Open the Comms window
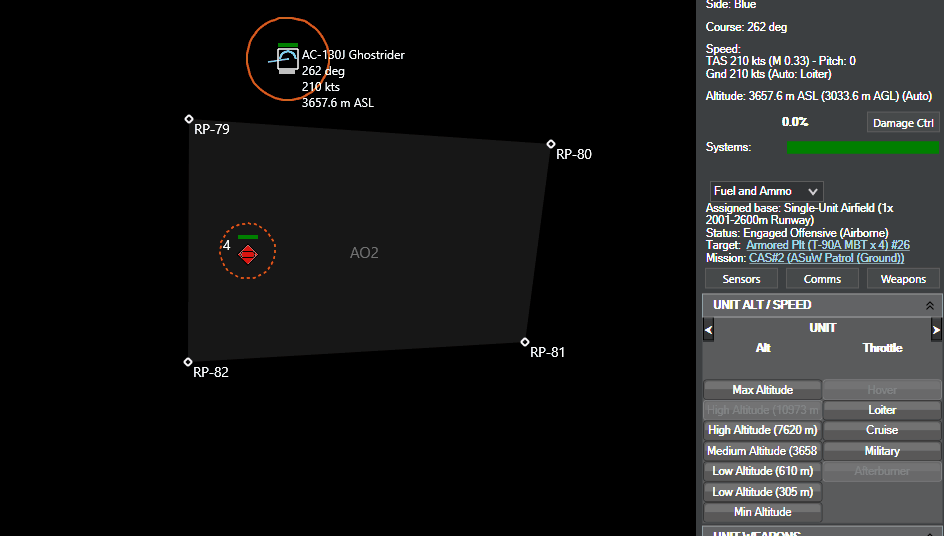The image size is (944, 536). [822, 279]
